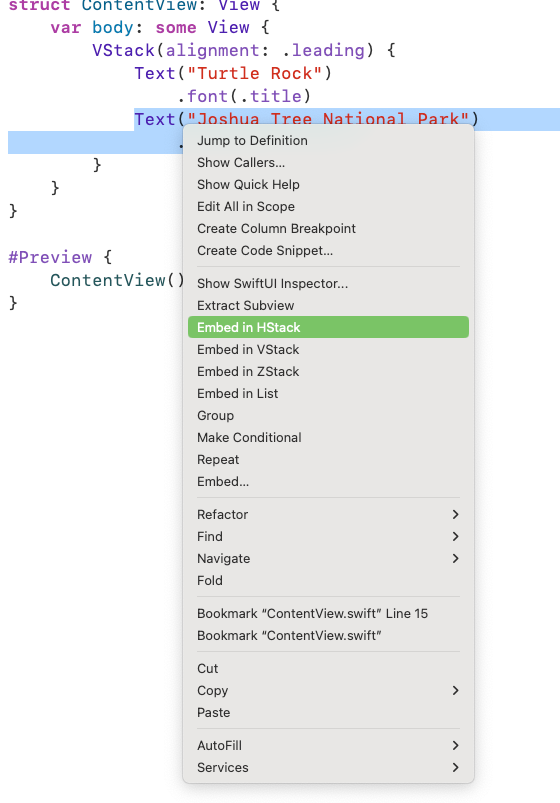Select Show Callers… menu entry
This screenshot has width=560, height=803.
(x=328, y=162)
